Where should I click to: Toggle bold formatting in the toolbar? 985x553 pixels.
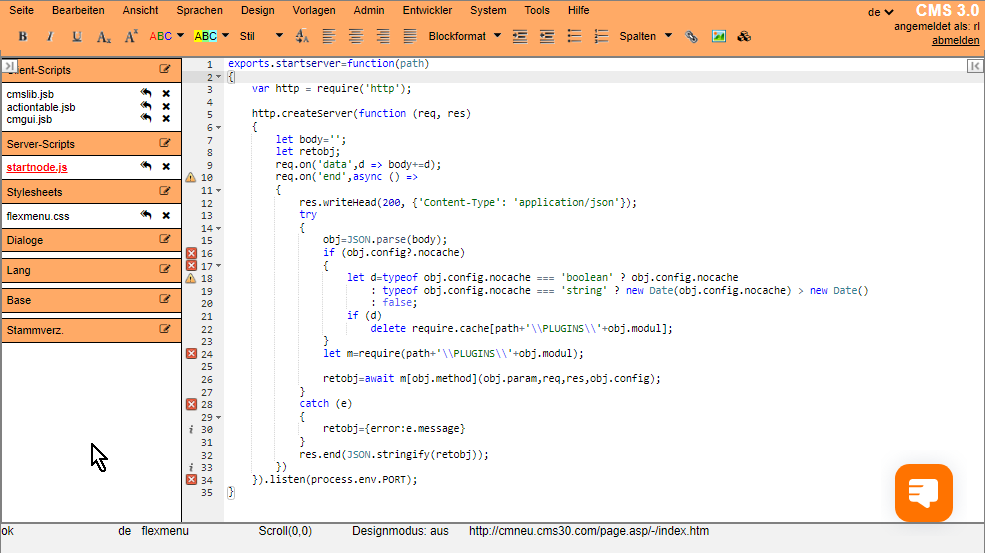(23, 36)
